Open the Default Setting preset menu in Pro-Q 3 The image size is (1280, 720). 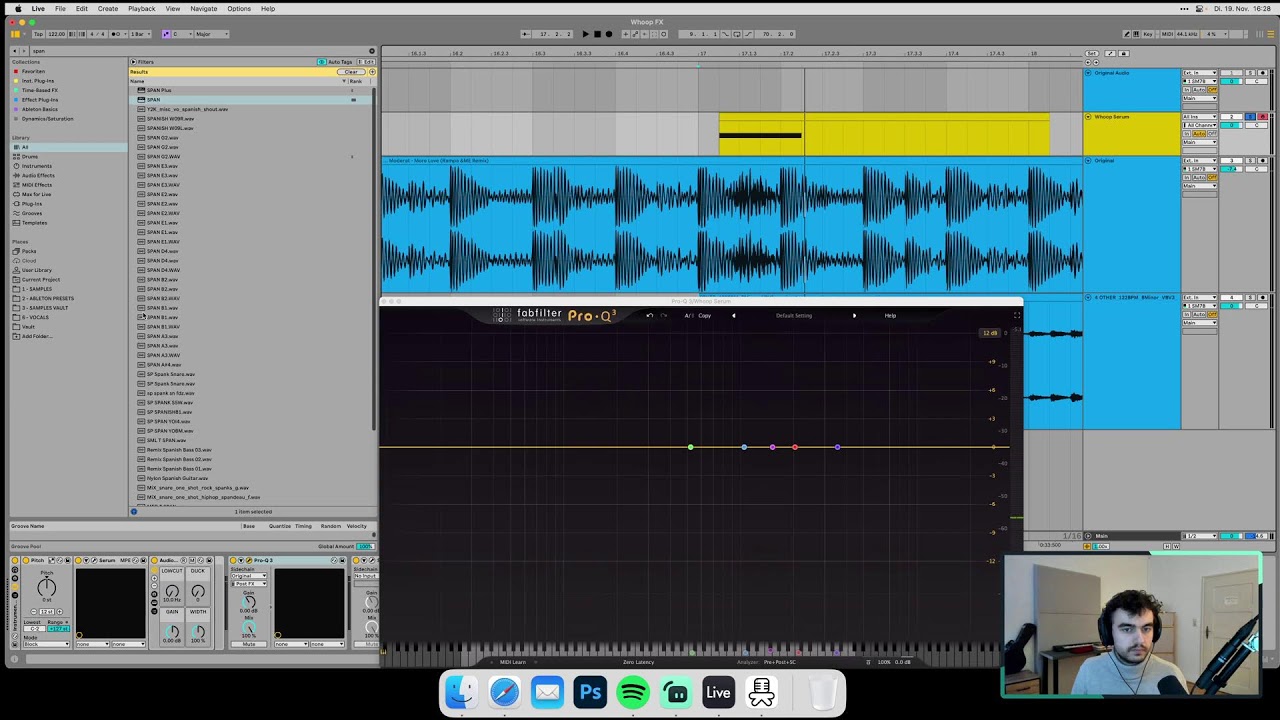coord(794,316)
